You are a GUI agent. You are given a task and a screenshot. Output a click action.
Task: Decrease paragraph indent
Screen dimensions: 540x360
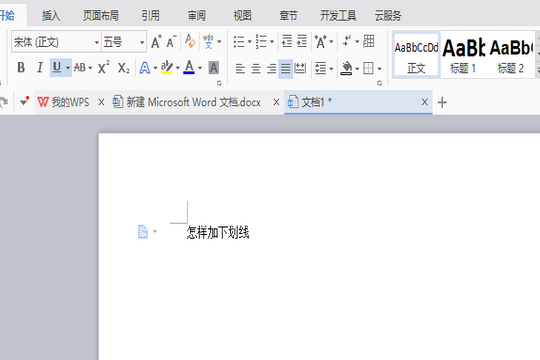[287, 41]
